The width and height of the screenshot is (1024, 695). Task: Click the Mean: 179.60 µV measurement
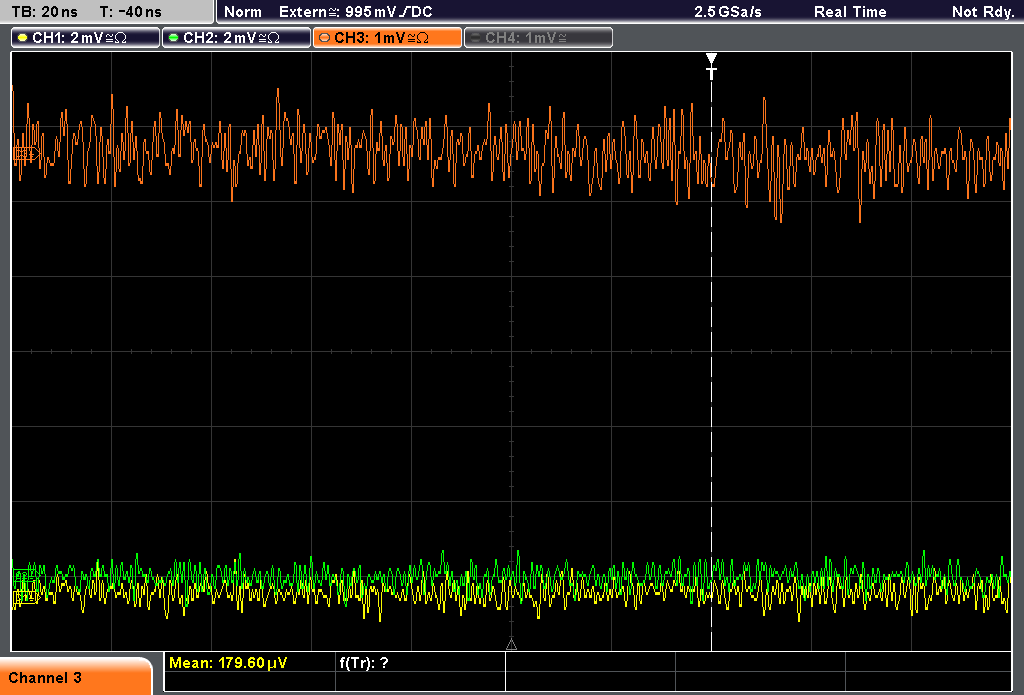point(228,663)
